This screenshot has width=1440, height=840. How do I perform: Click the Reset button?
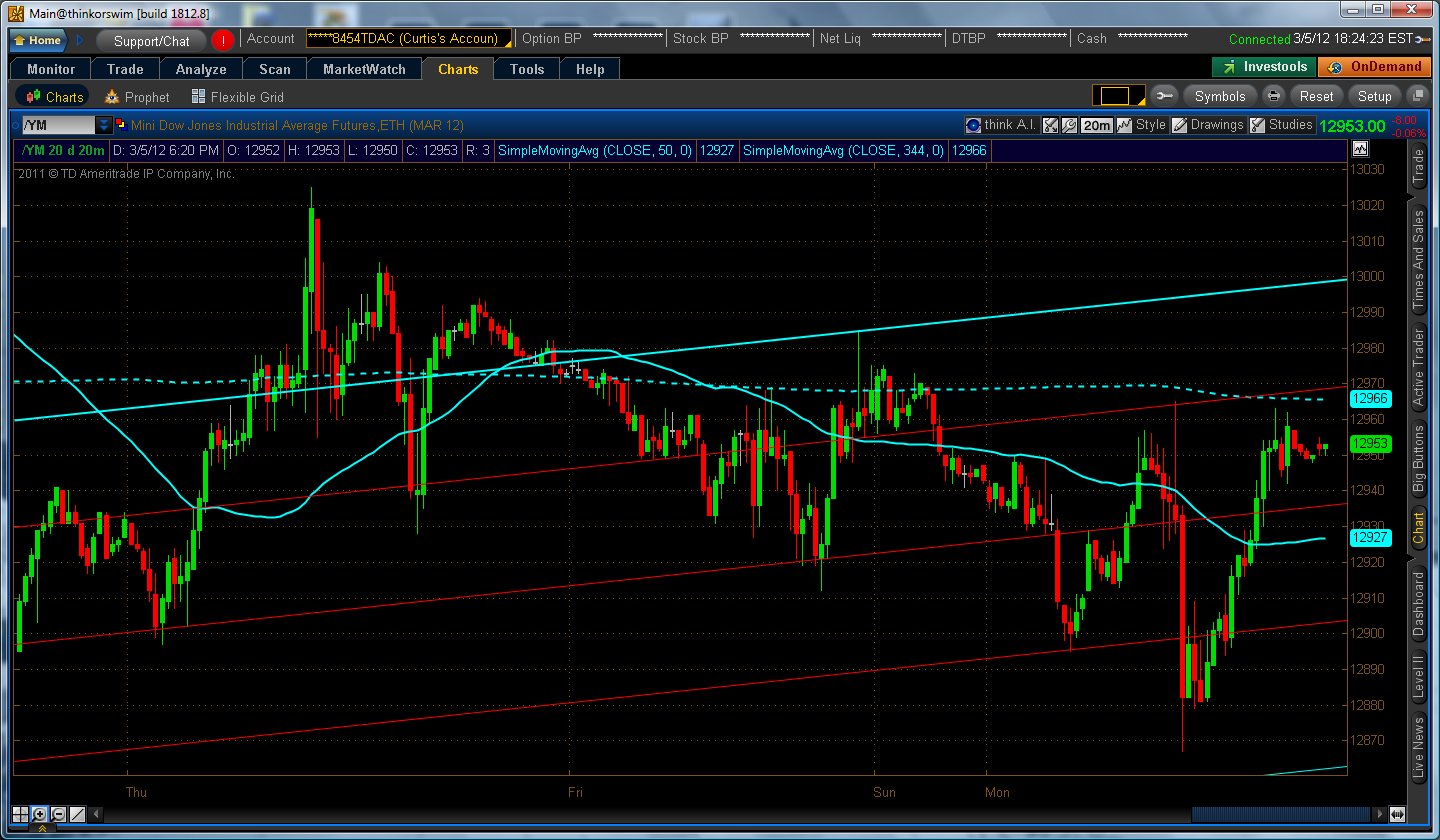coord(1316,96)
